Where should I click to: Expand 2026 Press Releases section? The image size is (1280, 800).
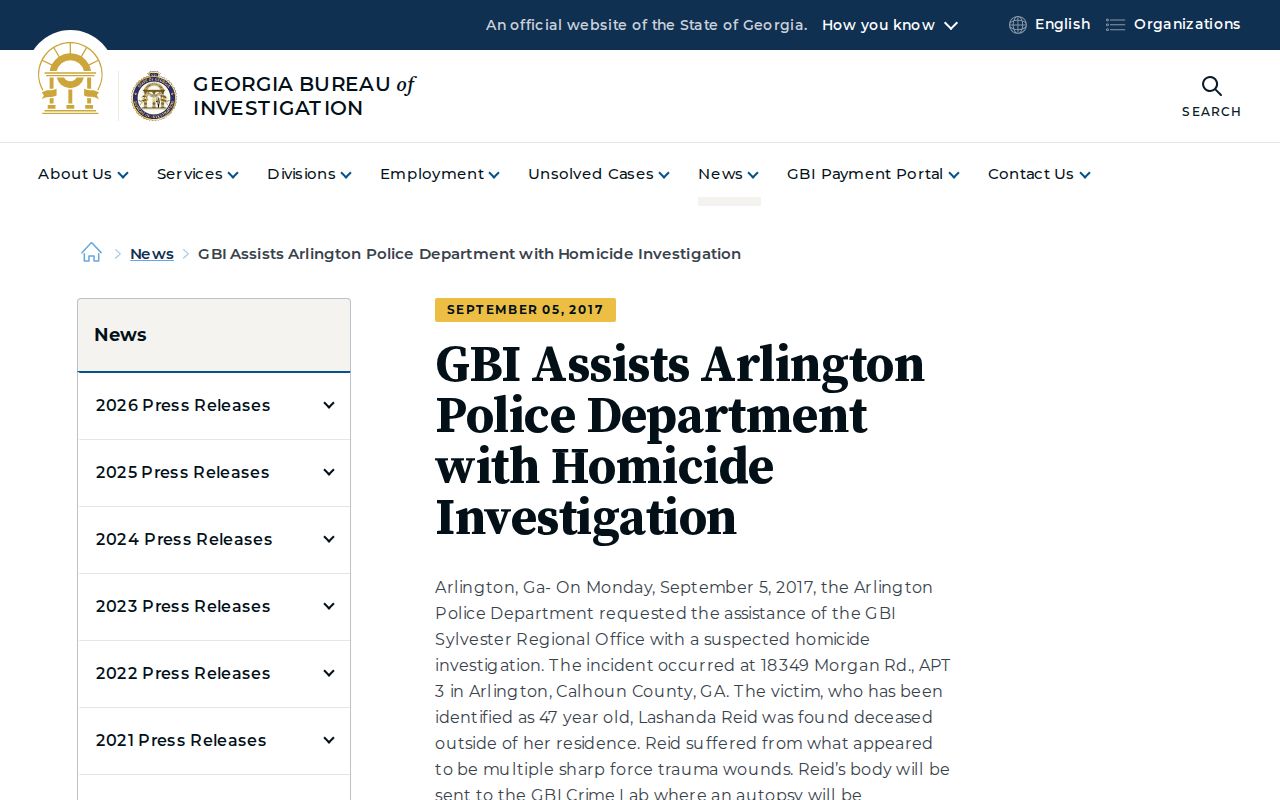click(x=329, y=406)
